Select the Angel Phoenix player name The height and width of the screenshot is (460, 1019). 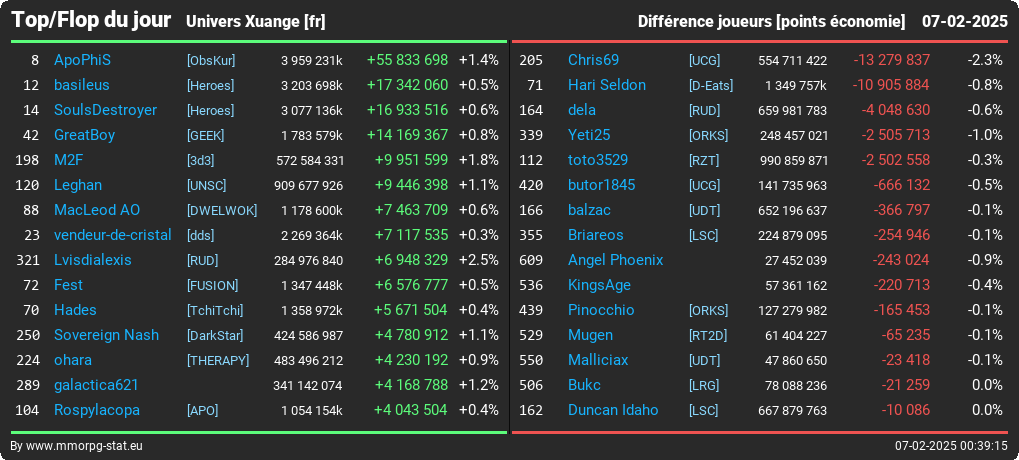point(615,261)
